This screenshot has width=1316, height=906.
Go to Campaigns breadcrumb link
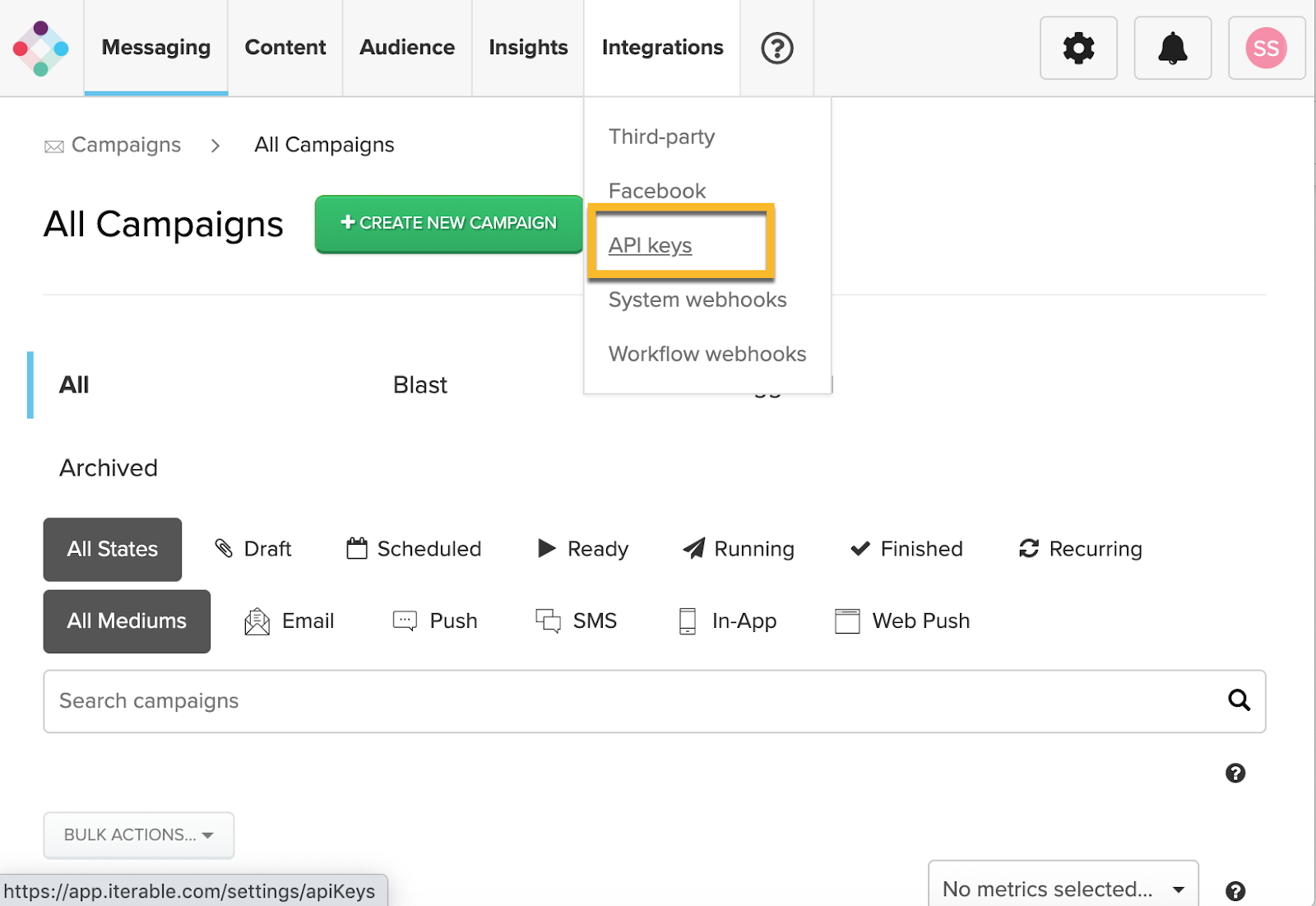pos(126,145)
